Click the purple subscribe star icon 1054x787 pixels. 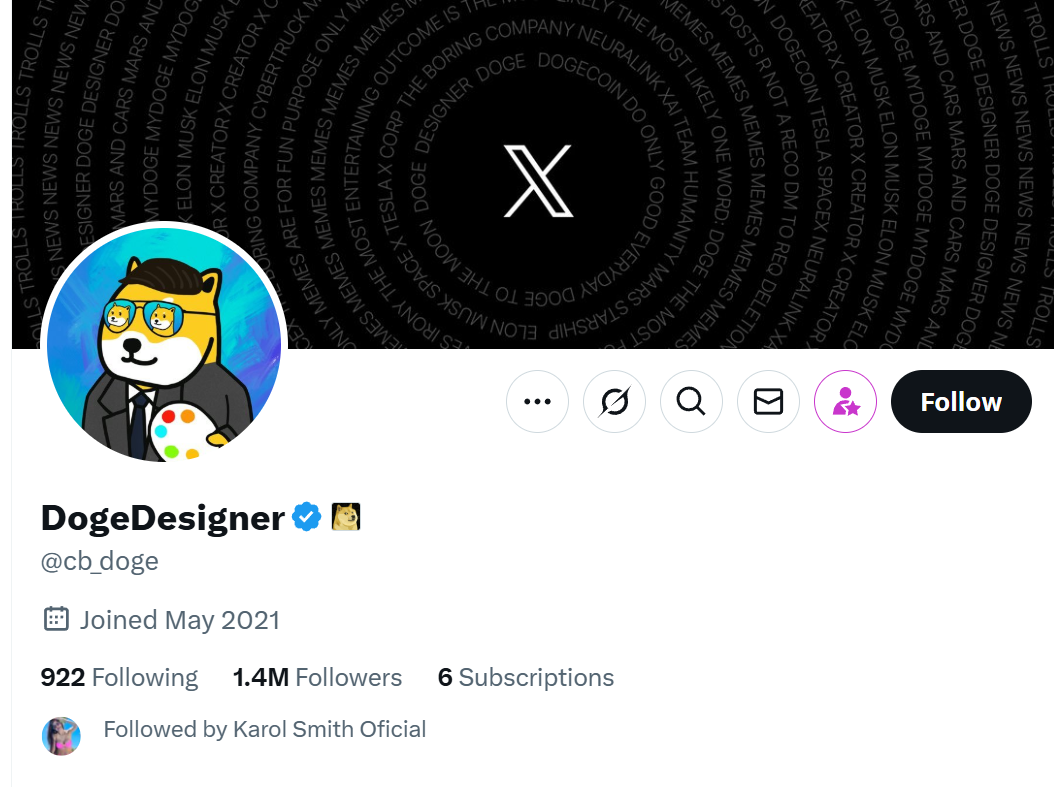click(x=846, y=401)
